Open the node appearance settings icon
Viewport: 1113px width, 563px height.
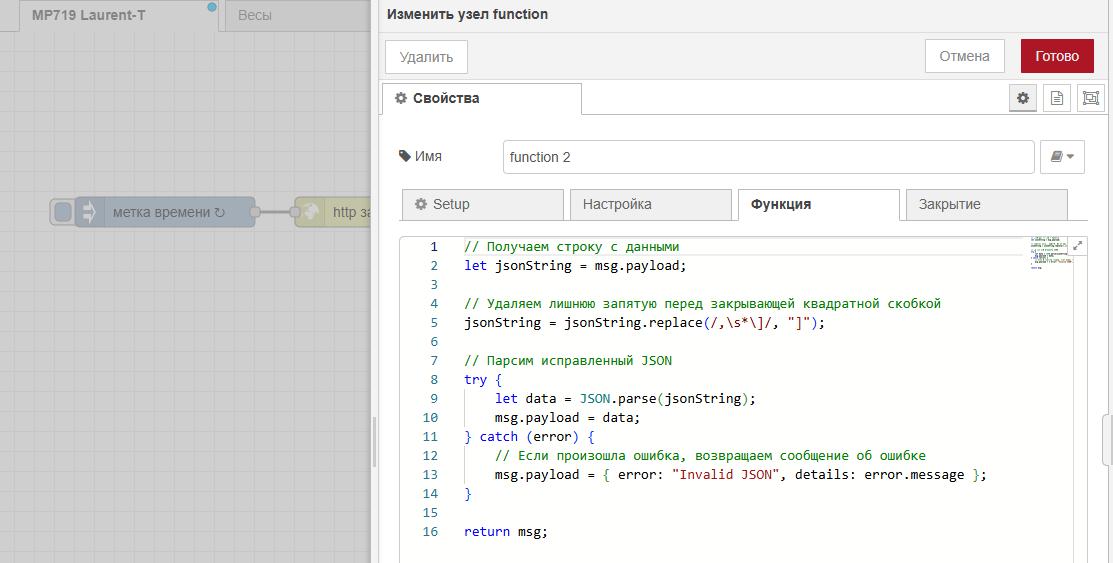click(x=1090, y=98)
